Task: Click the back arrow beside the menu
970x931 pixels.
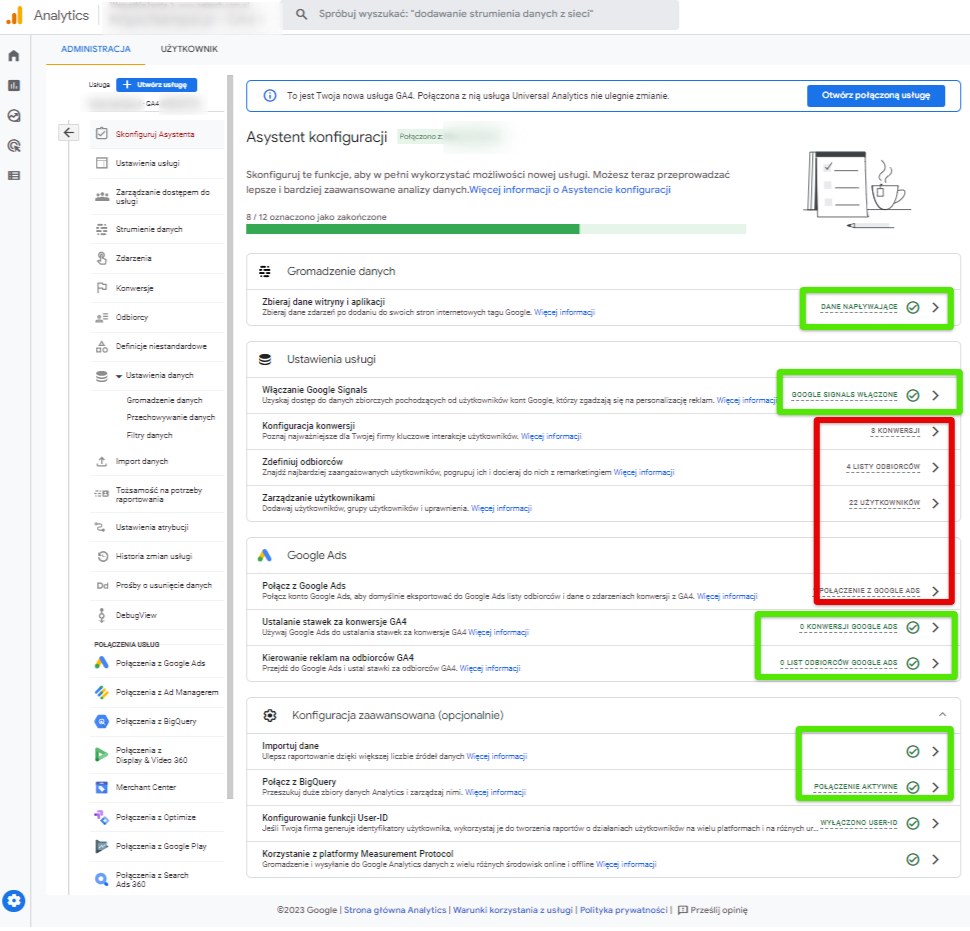Action: pos(69,132)
